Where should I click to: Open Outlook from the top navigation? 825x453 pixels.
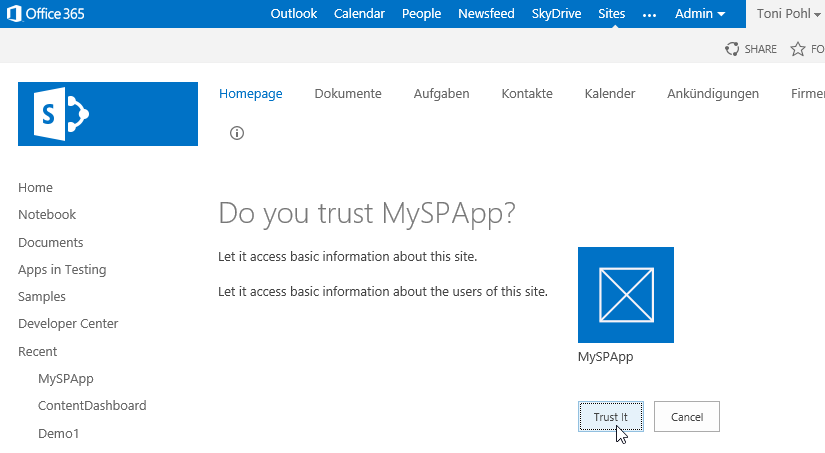(x=294, y=14)
